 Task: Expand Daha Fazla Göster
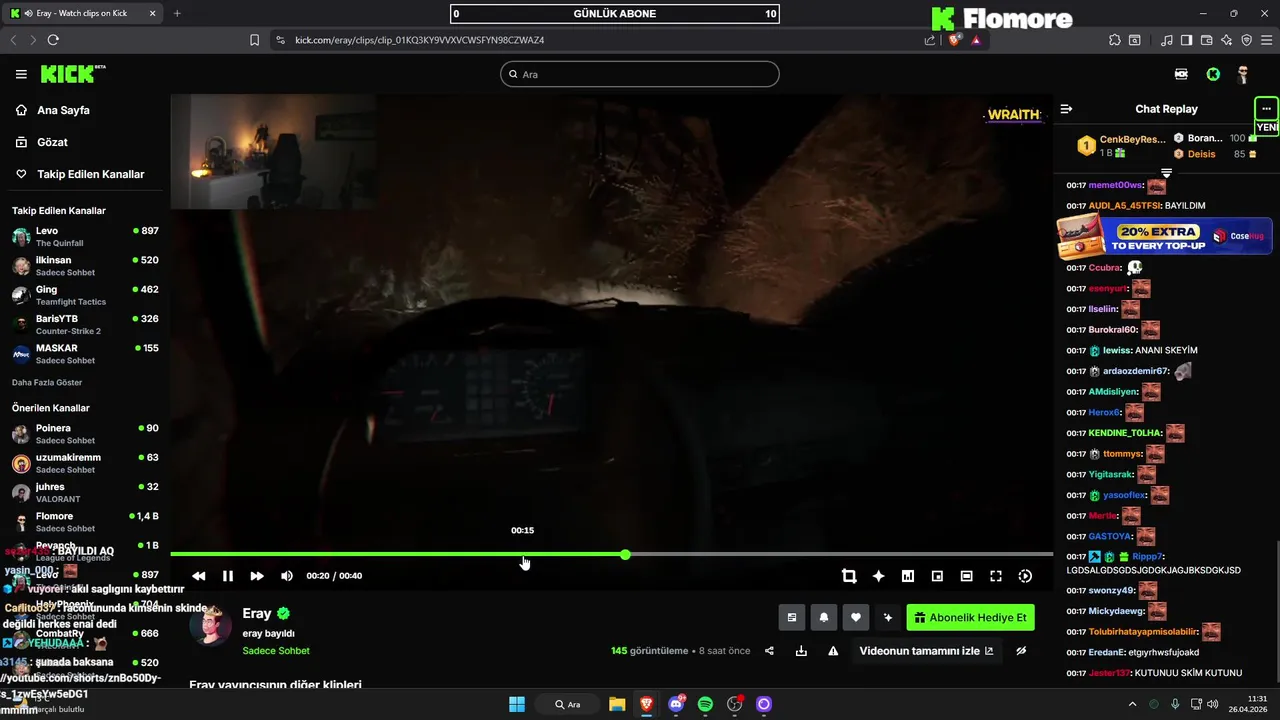[x=47, y=382]
